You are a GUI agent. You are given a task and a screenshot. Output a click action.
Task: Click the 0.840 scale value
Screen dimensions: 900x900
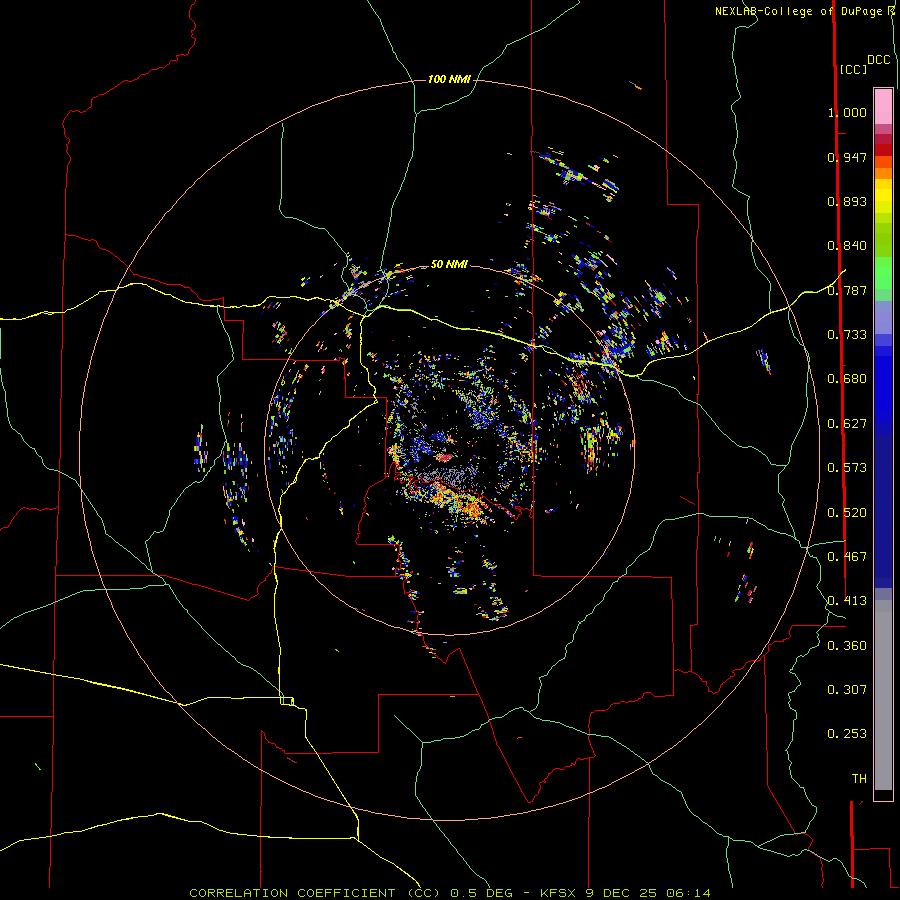click(x=847, y=246)
